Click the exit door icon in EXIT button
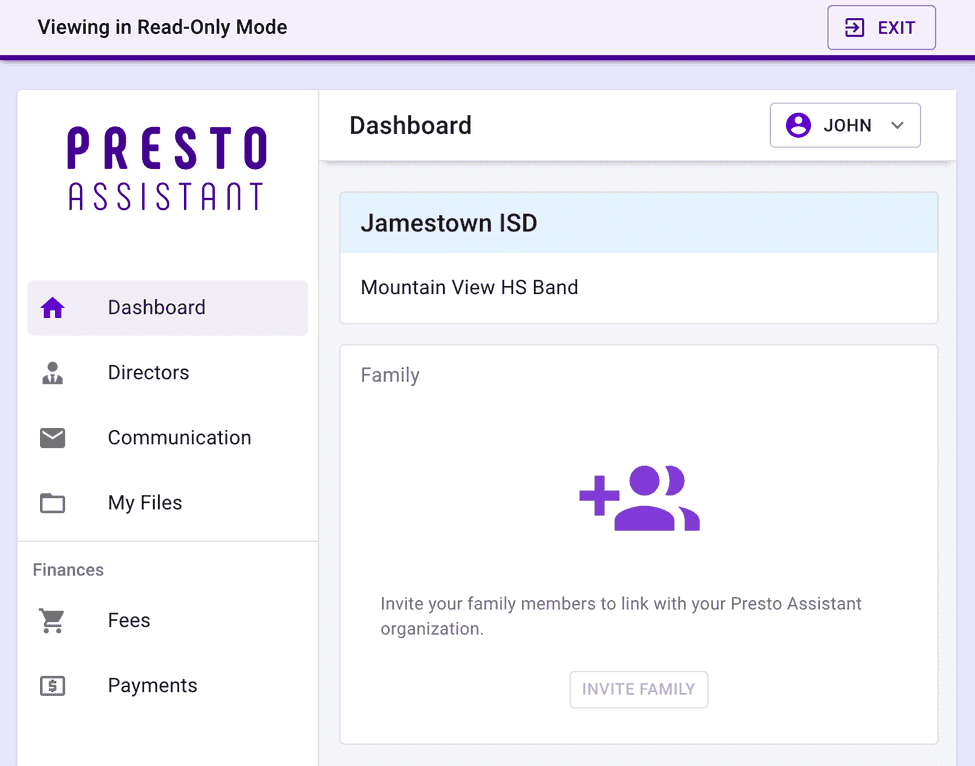975x766 pixels. coord(855,27)
